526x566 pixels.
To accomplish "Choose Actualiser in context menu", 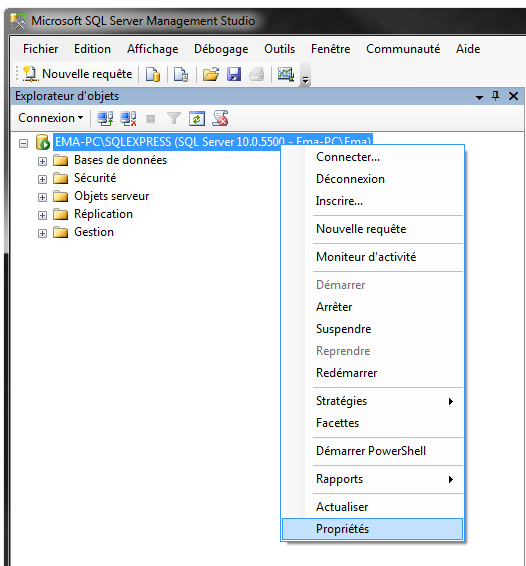I will click(x=372, y=507).
